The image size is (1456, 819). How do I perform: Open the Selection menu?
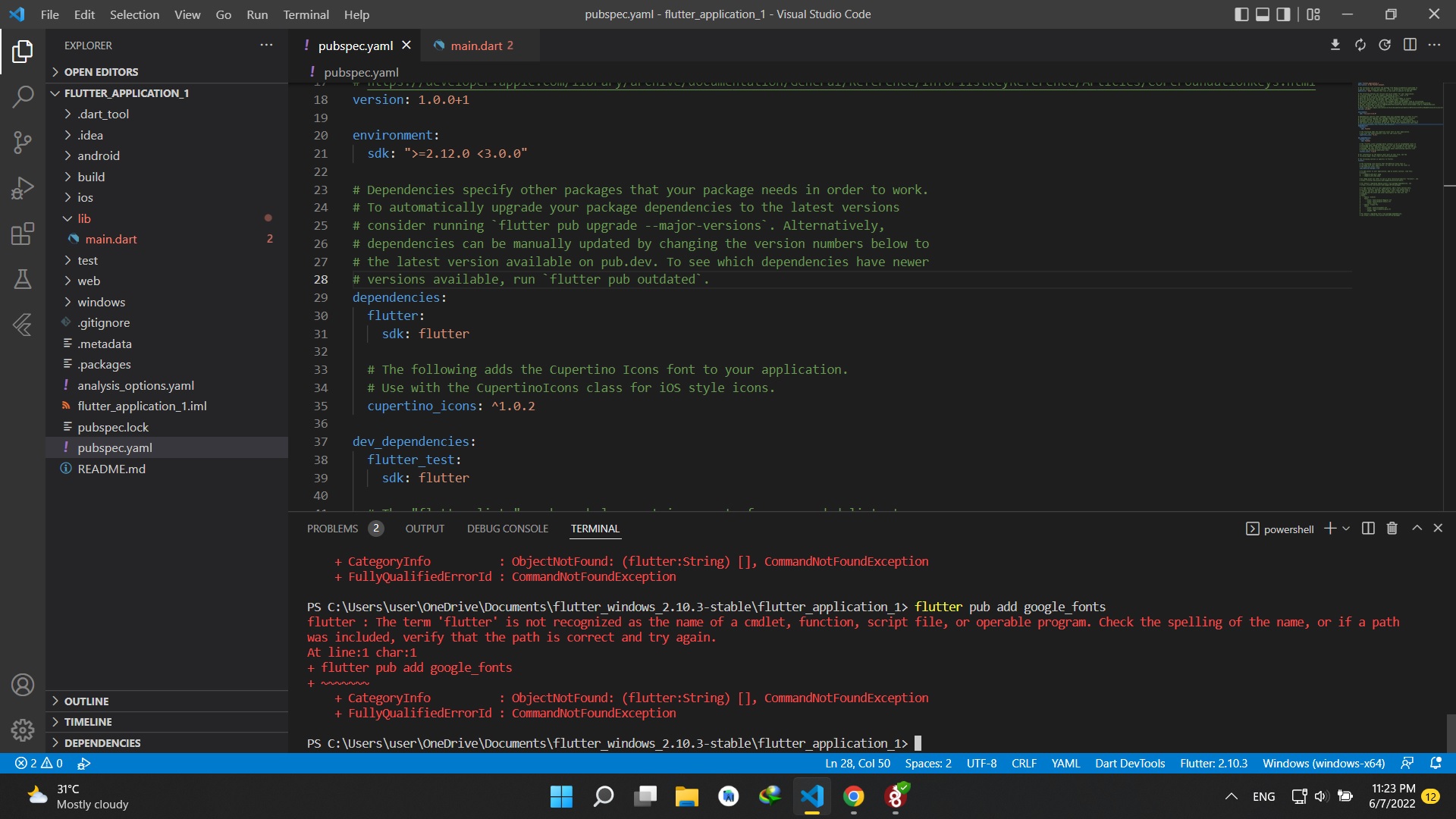pos(134,14)
